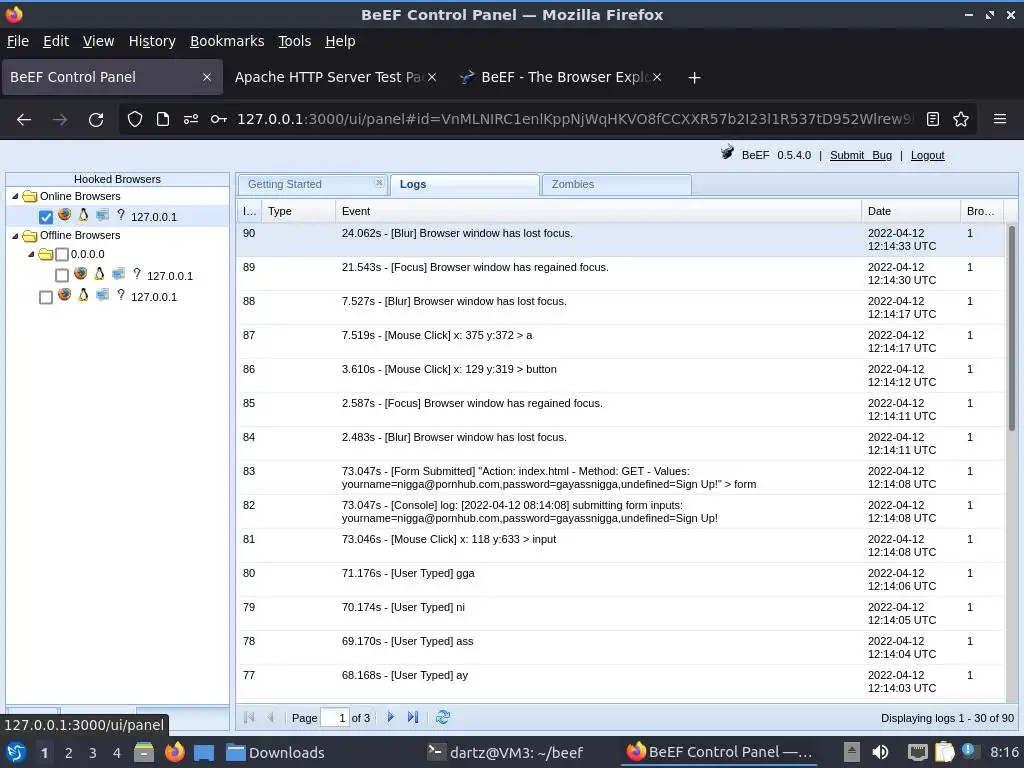Open the Tools menu
This screenshot has width=1024, height=768.
click(295, 41)
